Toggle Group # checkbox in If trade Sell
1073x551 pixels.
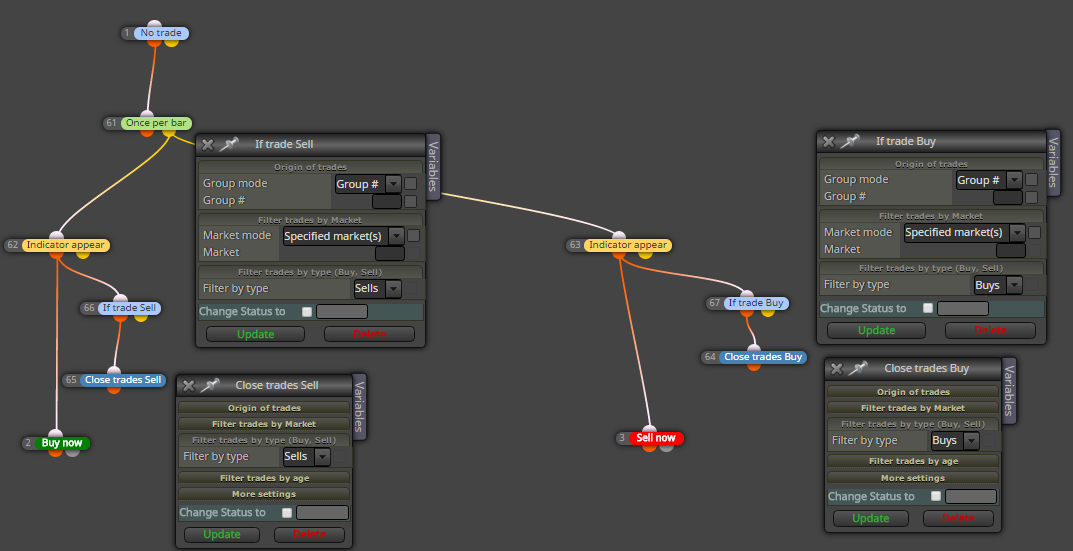(411, 201)
